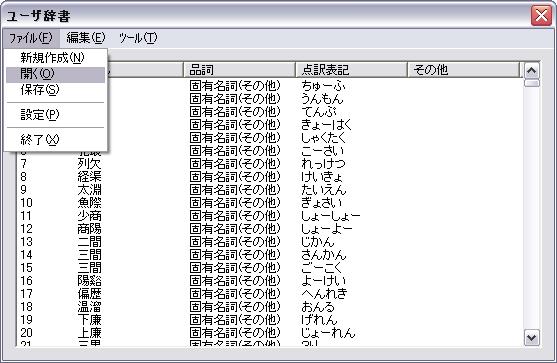Open the ツール(T) menu
The height and width of the screenshot is (363, 557).
tap(137, 38)
